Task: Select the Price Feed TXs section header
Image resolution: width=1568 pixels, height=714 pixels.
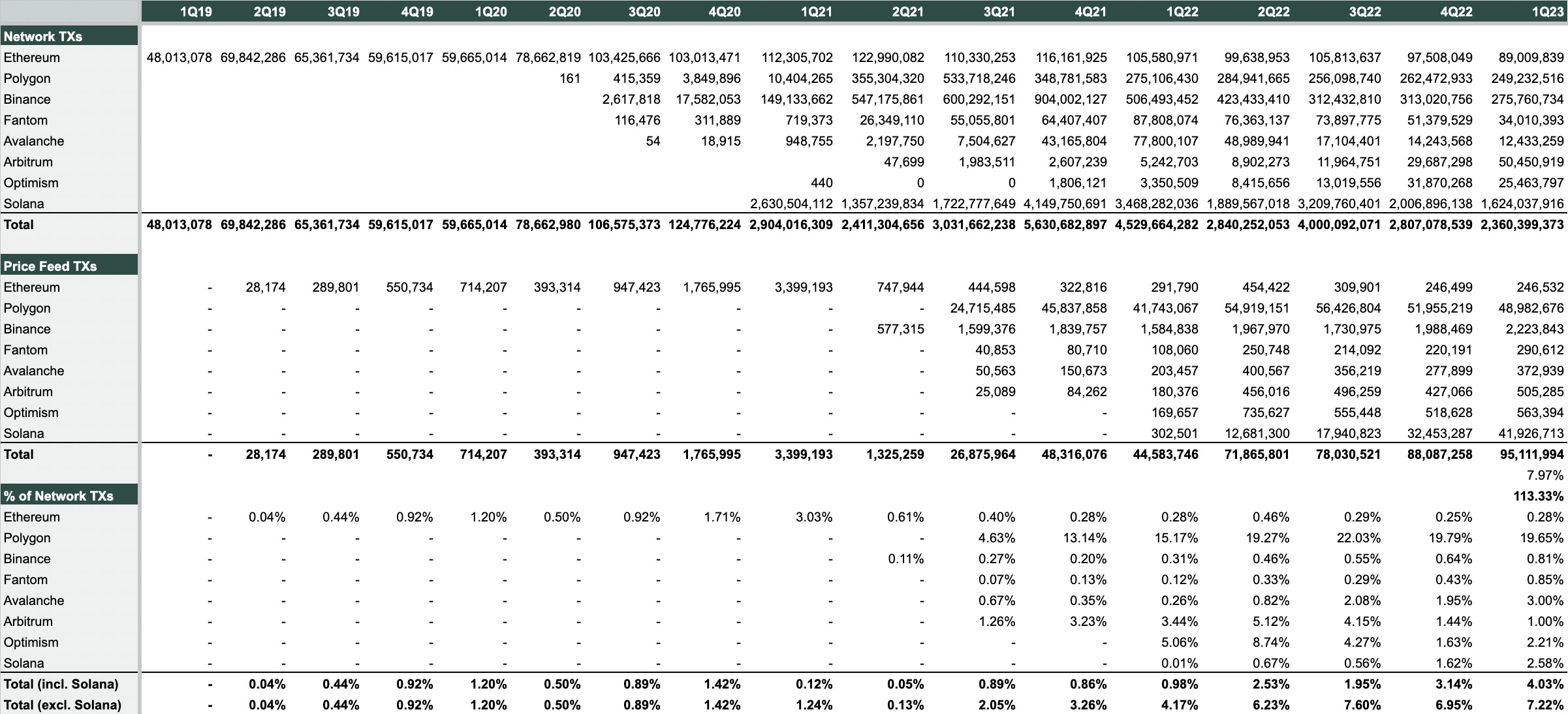Action: click(69, 266)
